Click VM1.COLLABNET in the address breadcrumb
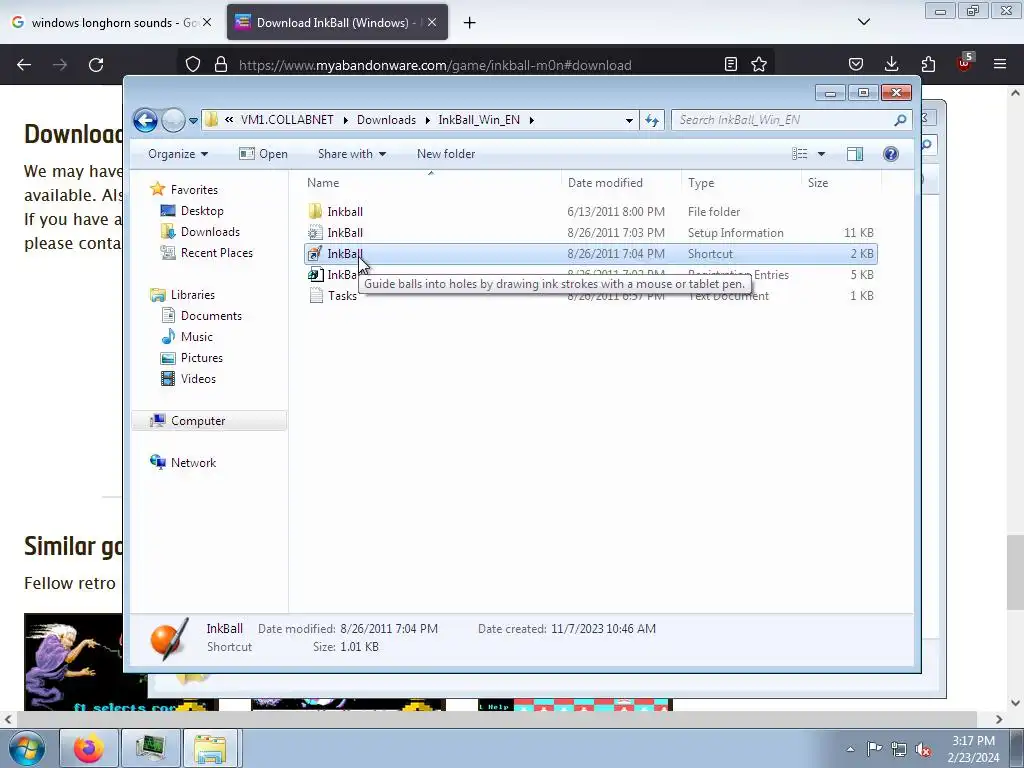This screenshot has width=1024, height=768. coord(287,120)
